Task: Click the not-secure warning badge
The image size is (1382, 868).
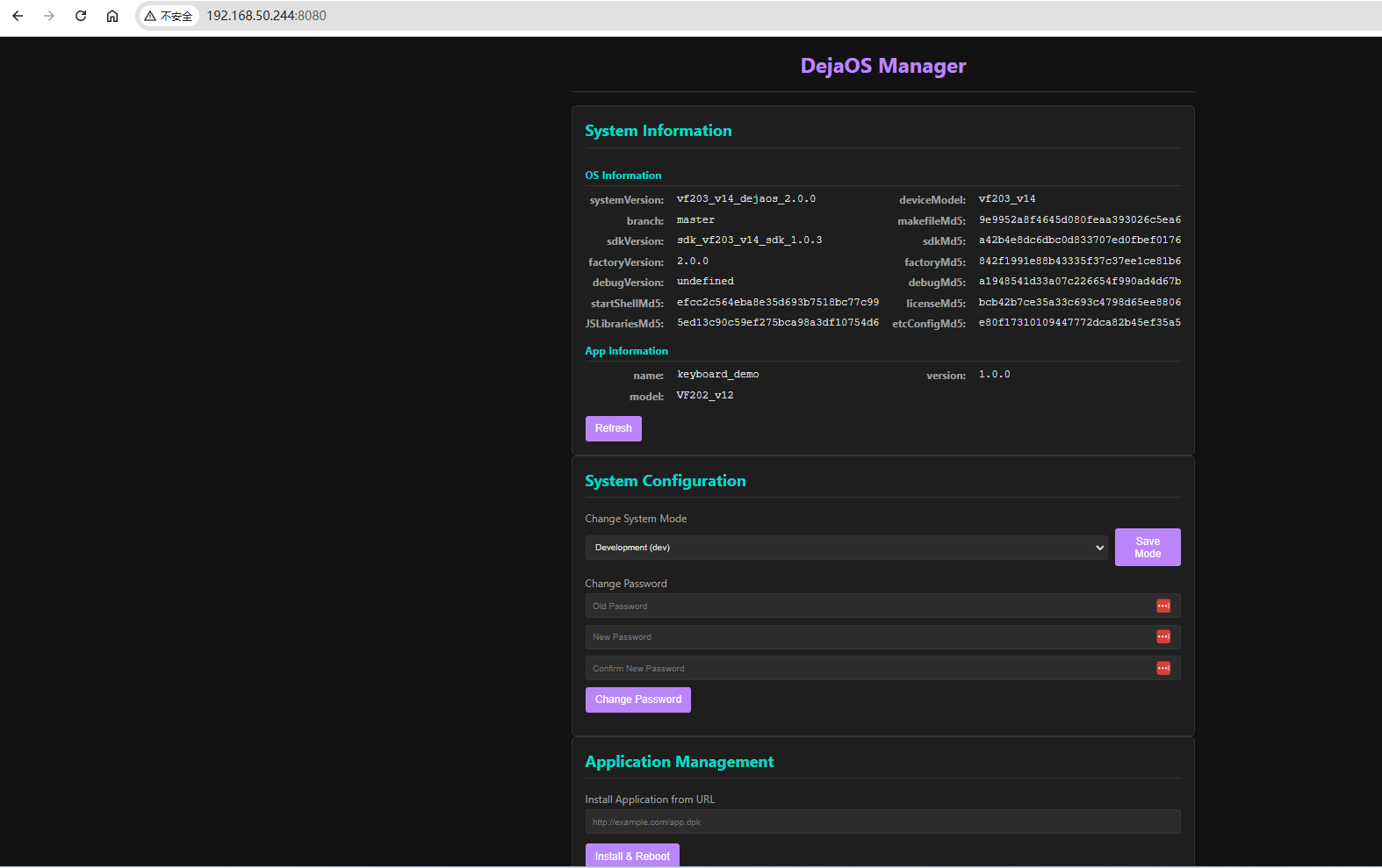Action: tap(169, 16)
